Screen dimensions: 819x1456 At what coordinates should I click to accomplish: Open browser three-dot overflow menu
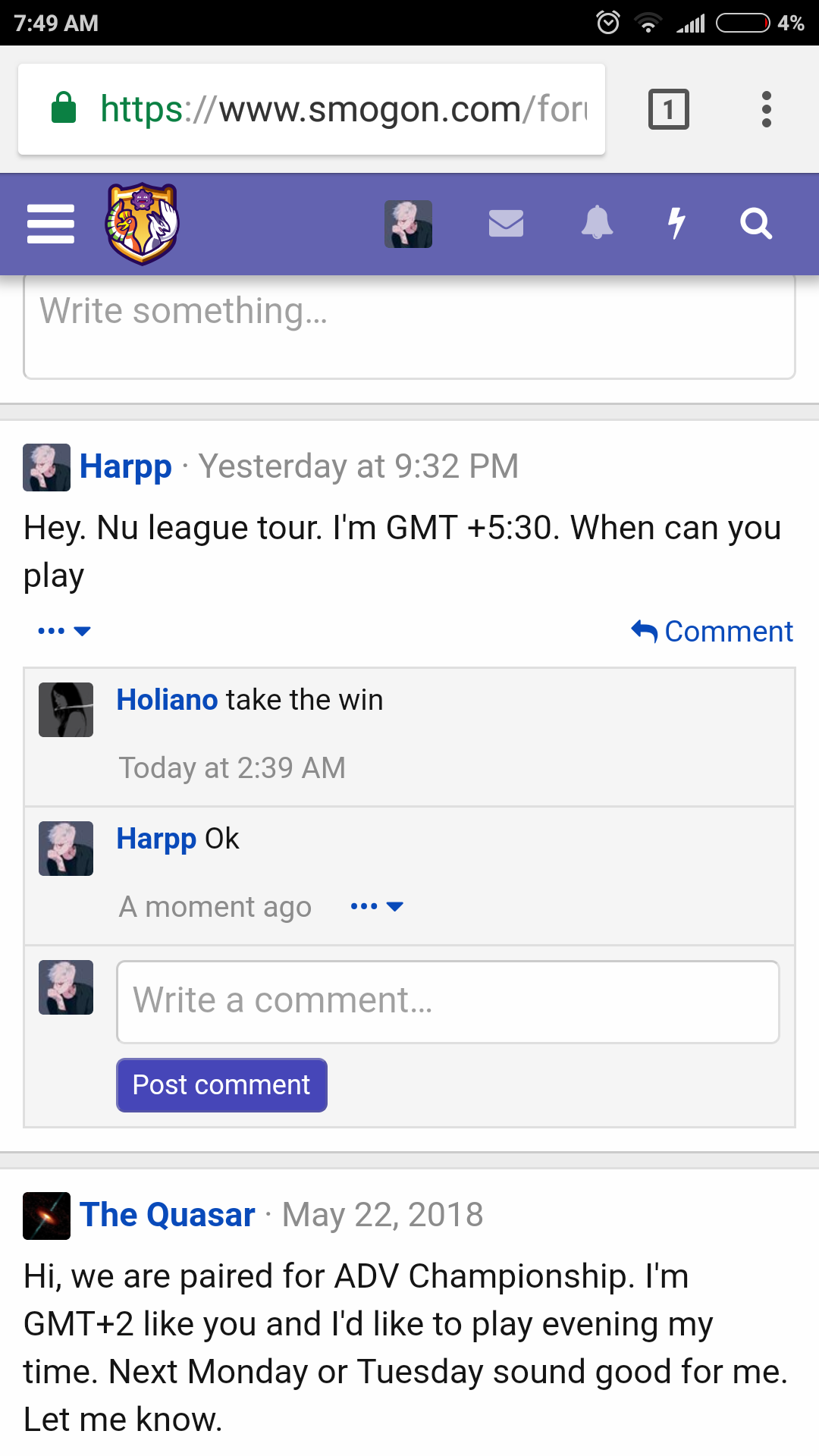click(x=766, y=109)
